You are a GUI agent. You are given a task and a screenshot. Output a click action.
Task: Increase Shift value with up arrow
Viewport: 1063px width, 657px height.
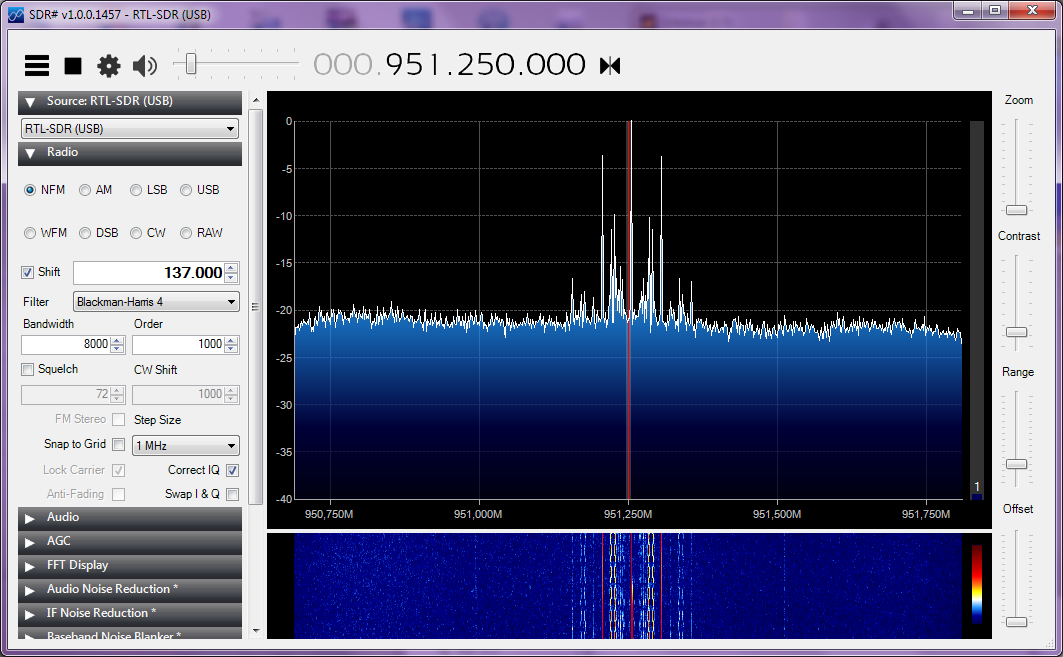click(x=231, y=268)
